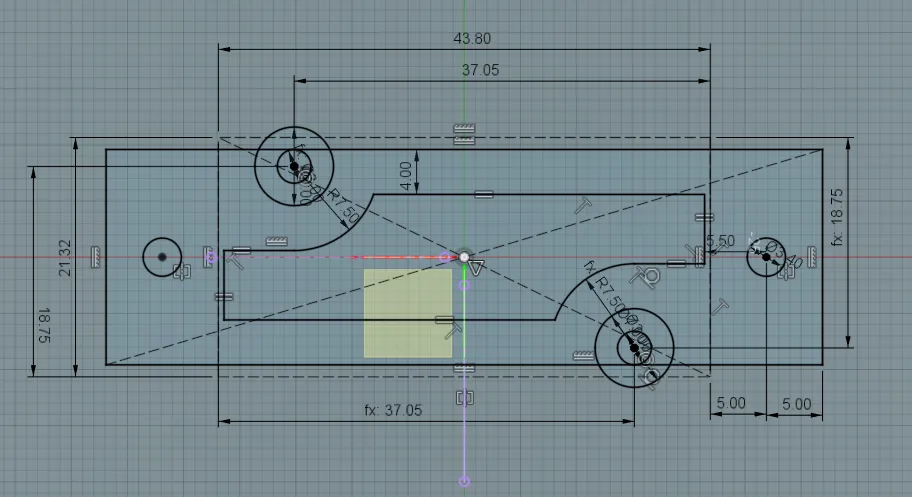Image resolution: width=912 pixels, height=497 pixels.
Task: Click vertical comb glyph at slot's left end
Action: pos(208,257)
